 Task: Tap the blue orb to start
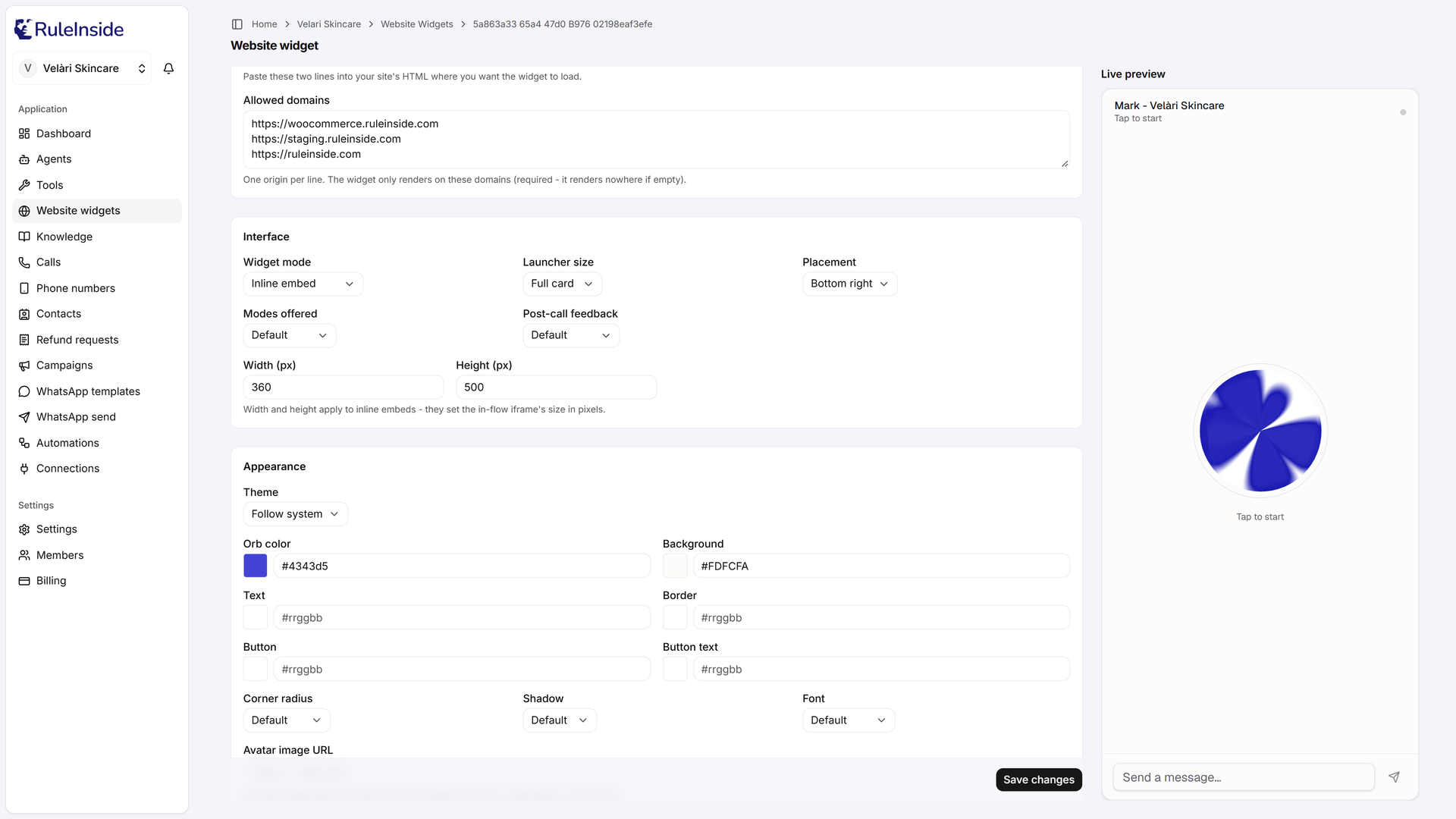click(1260, 431)
